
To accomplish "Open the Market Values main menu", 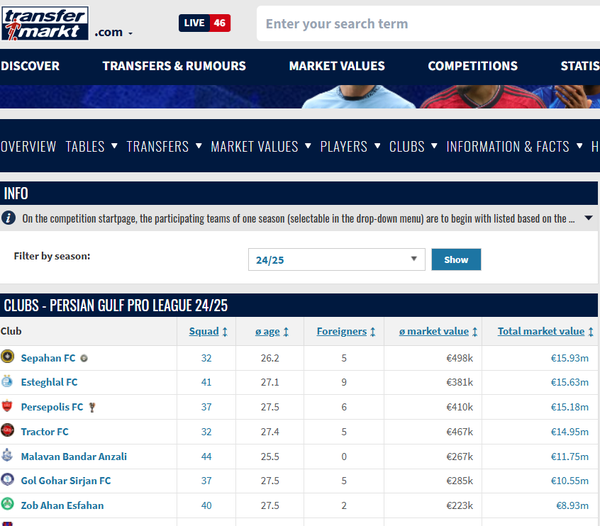I will point(336,66).
